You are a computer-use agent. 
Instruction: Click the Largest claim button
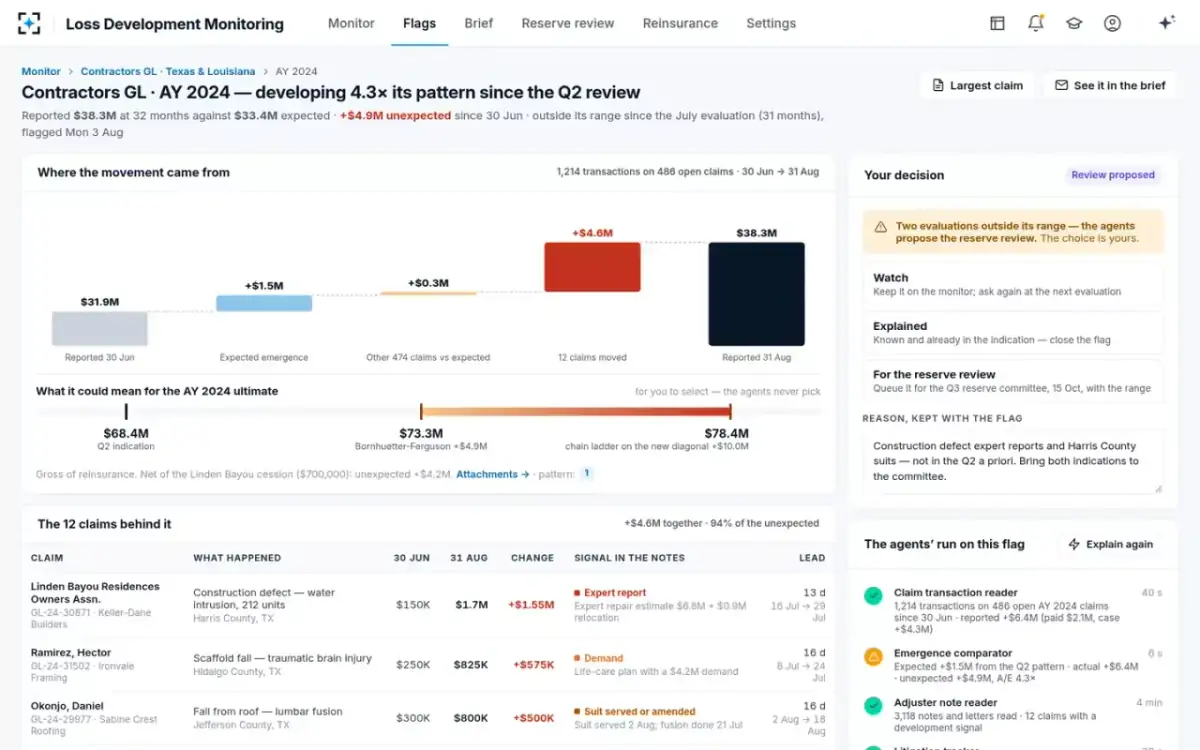coord(977,86)
